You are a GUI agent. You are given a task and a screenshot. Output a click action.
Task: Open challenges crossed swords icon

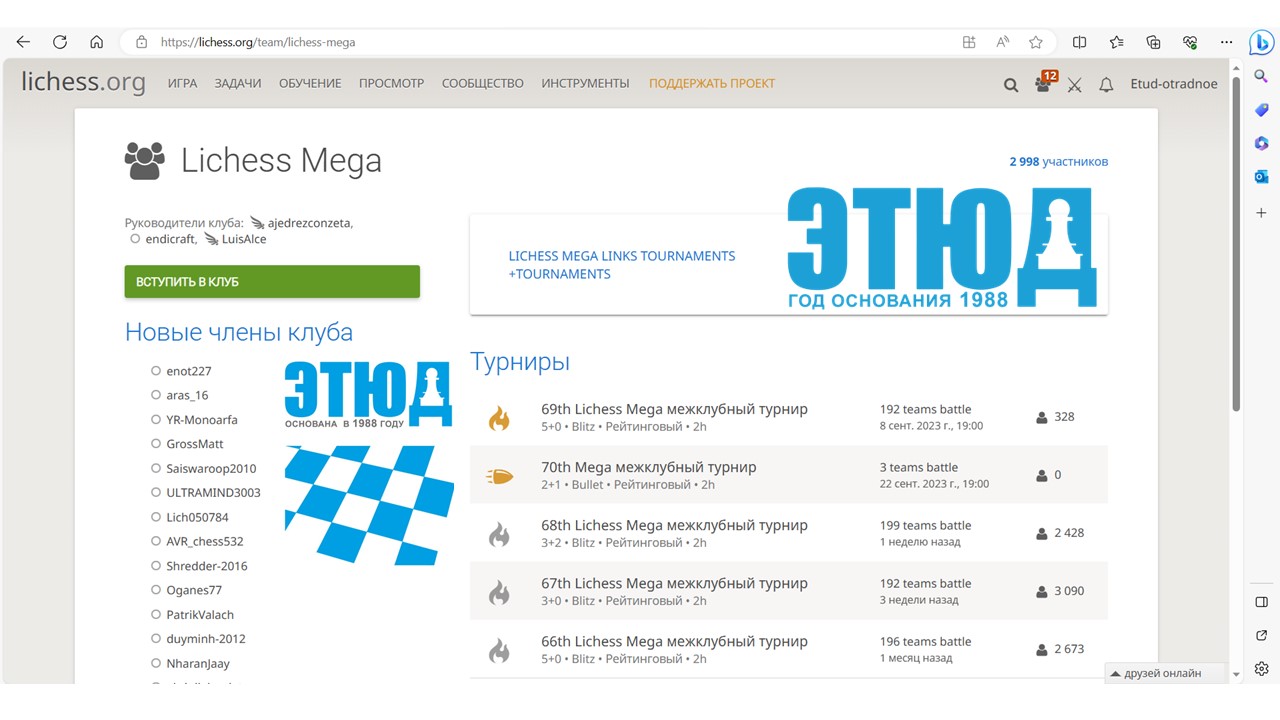(1075, 85)
